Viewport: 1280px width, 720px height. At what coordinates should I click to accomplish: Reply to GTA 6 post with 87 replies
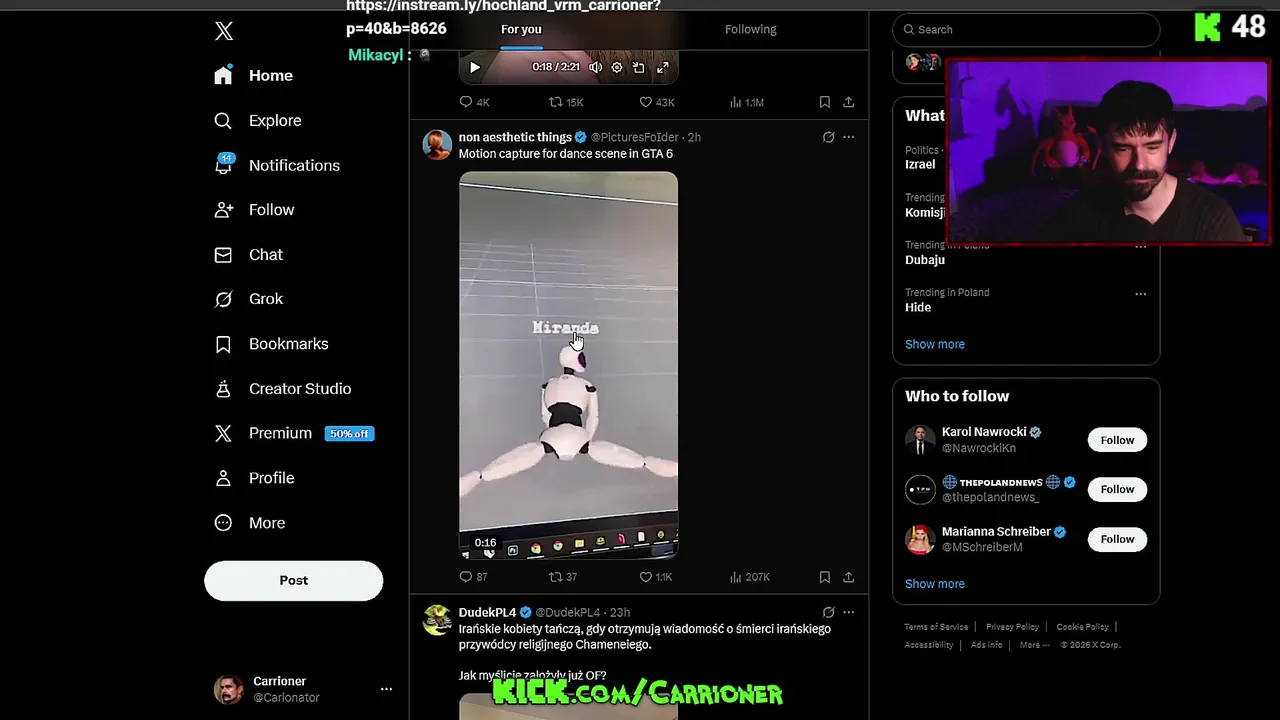[x=474, y=577]
